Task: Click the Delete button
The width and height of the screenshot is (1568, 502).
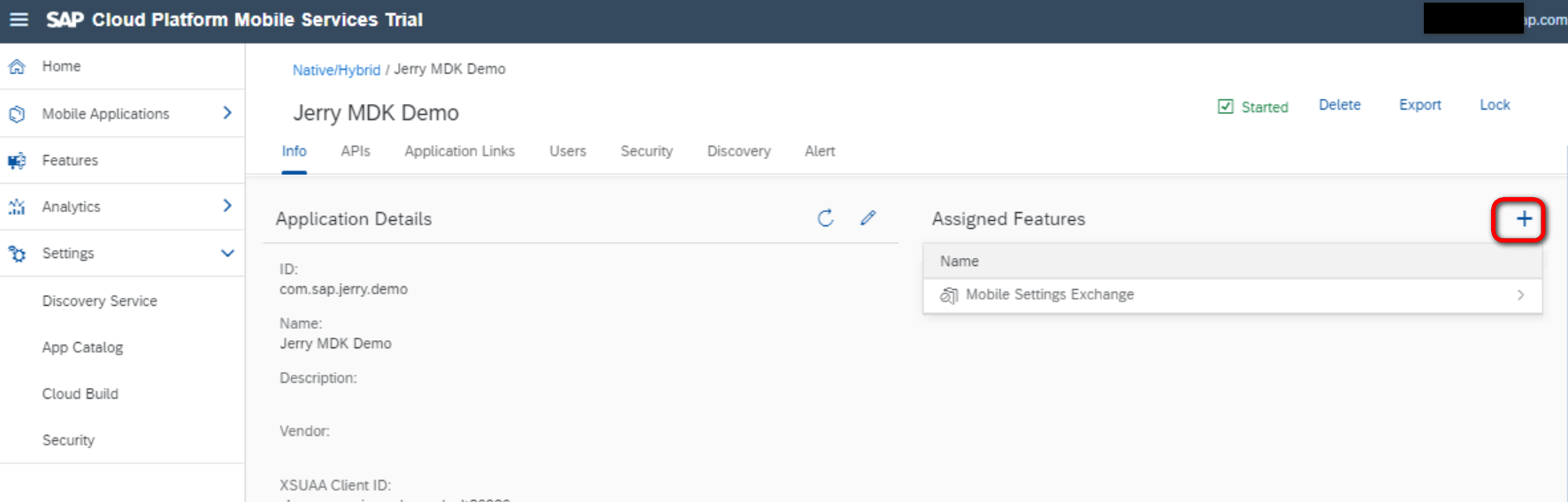Action: (1340, 105)
